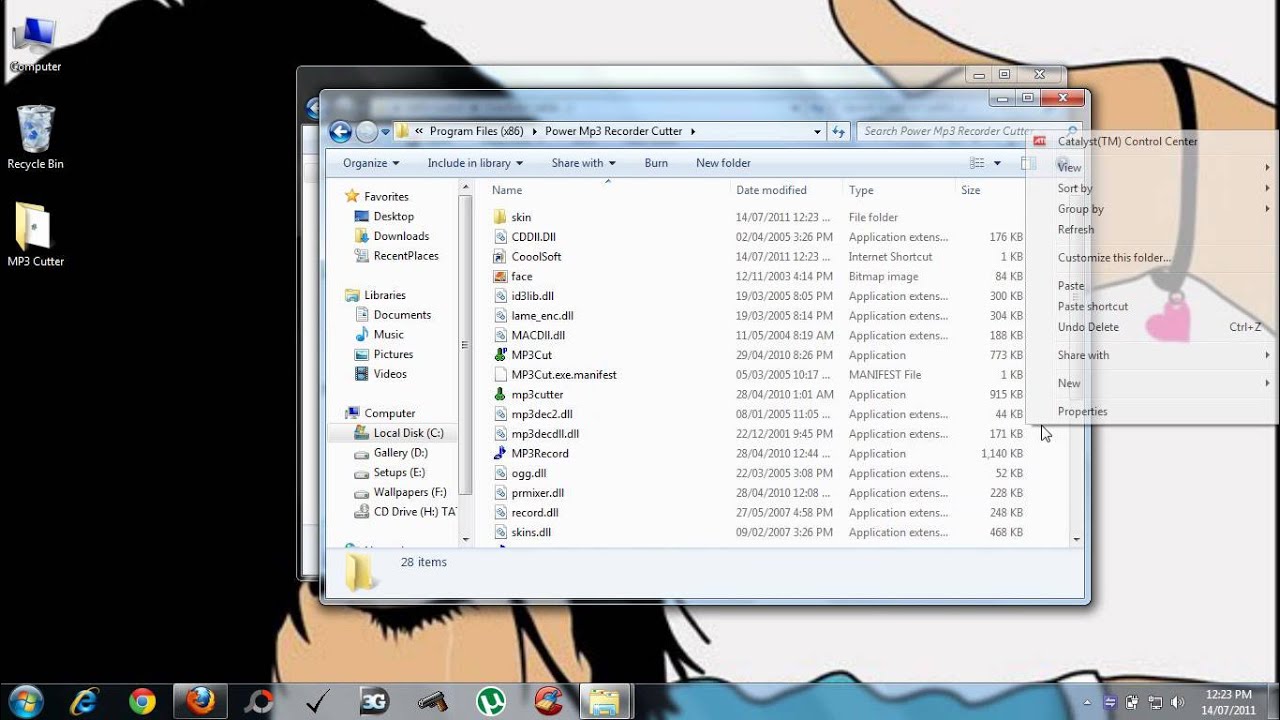Click the Windows Start orb
Viewport: 1280px width, 720px height.
(27, 701)
